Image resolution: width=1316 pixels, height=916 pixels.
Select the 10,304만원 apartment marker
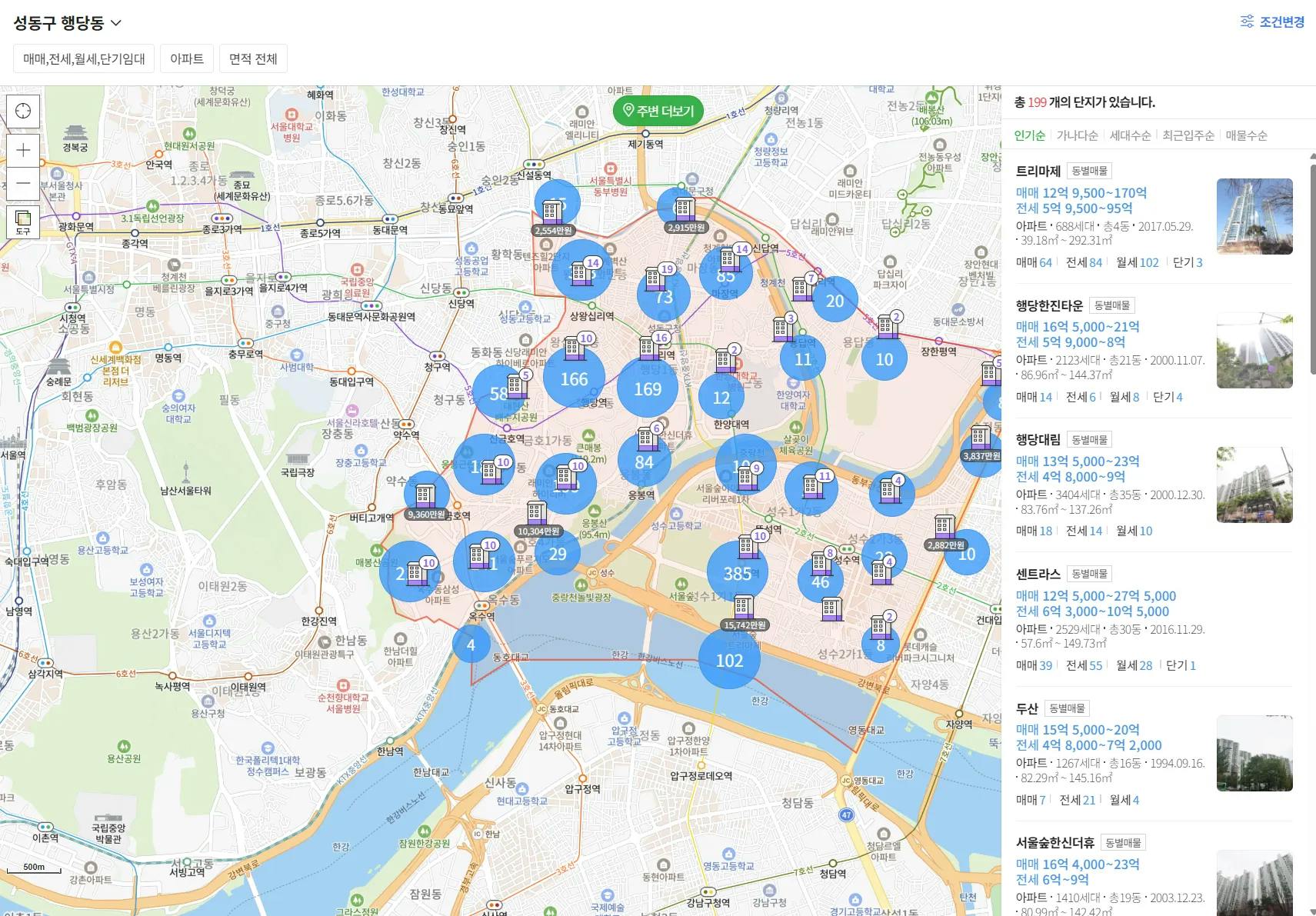click(x=538, y=519)
